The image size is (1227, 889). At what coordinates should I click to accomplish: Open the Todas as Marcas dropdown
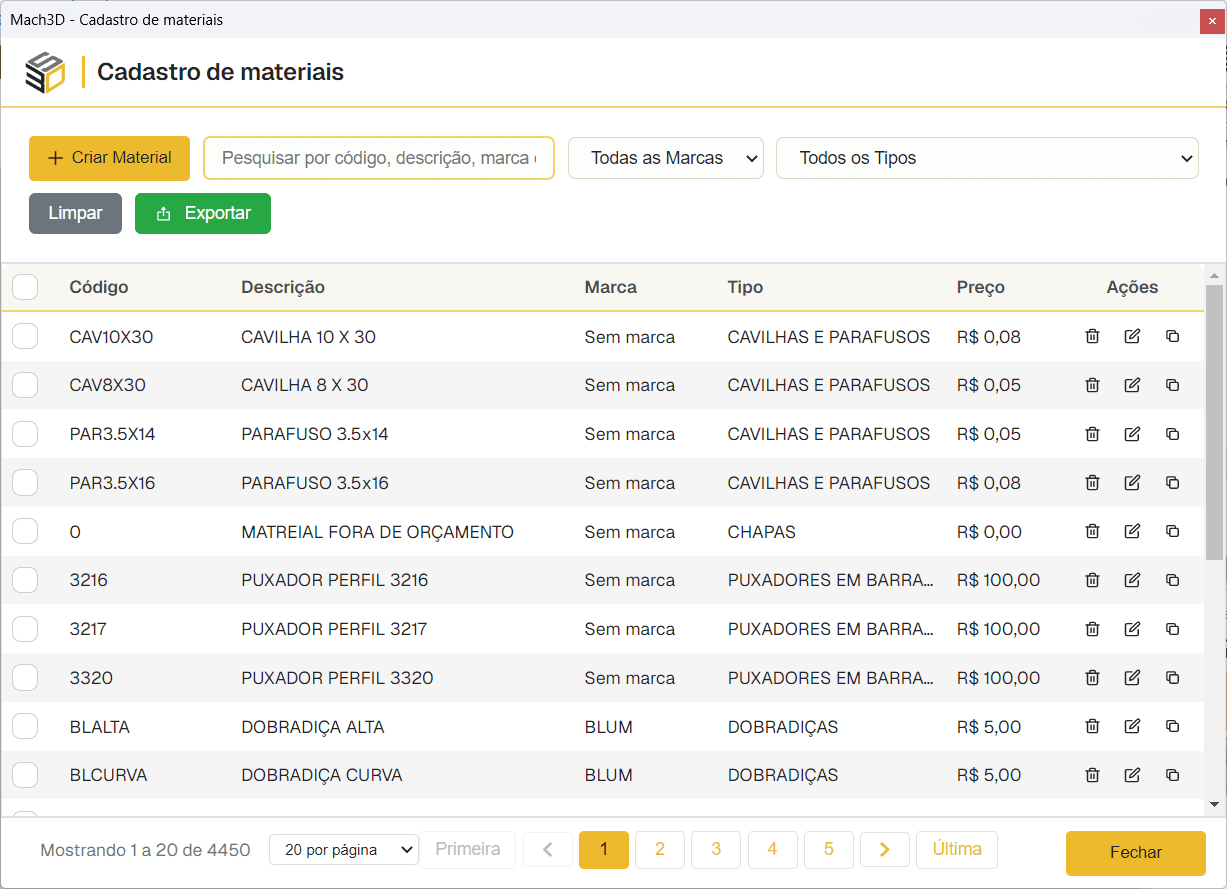[x=666, y=158]
